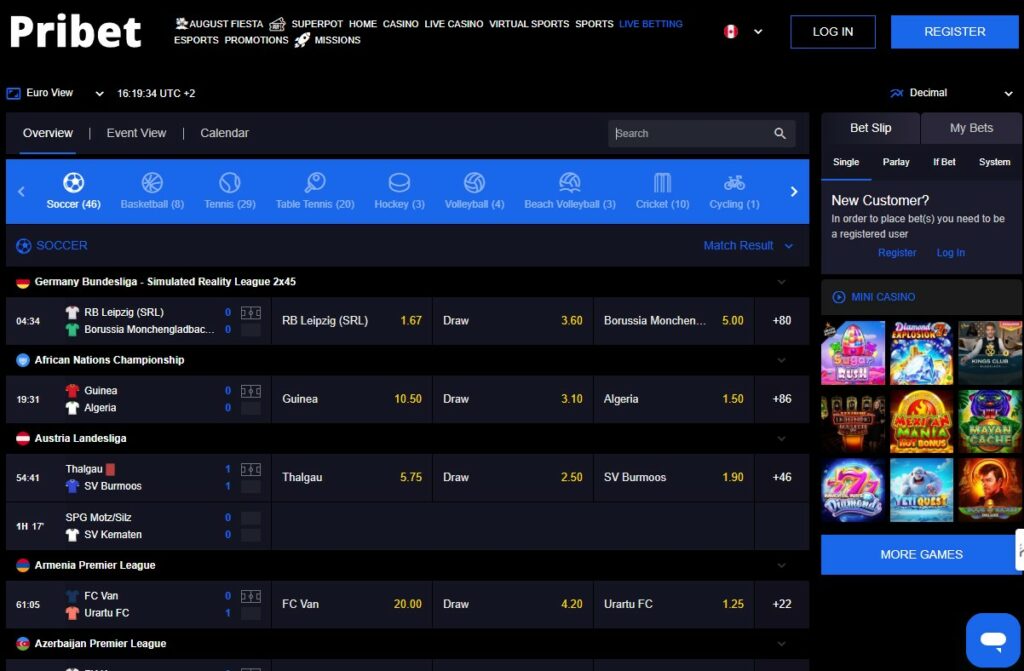Click the Register link in bet slip
The image size is (1024, 671).
click(x=897, y=253)
